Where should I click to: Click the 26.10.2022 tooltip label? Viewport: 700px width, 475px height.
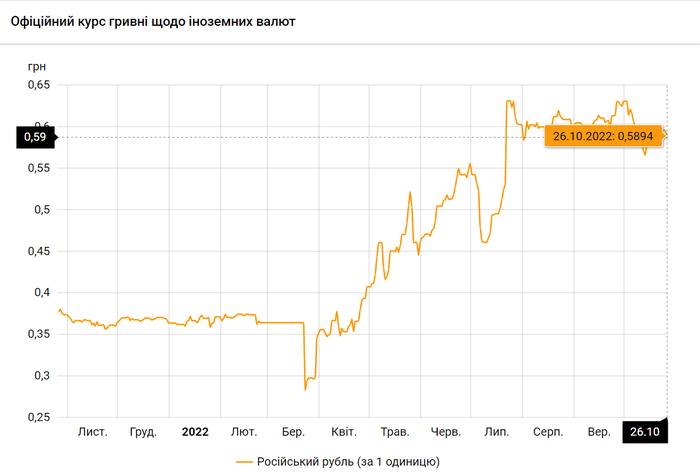coord(602,137)
